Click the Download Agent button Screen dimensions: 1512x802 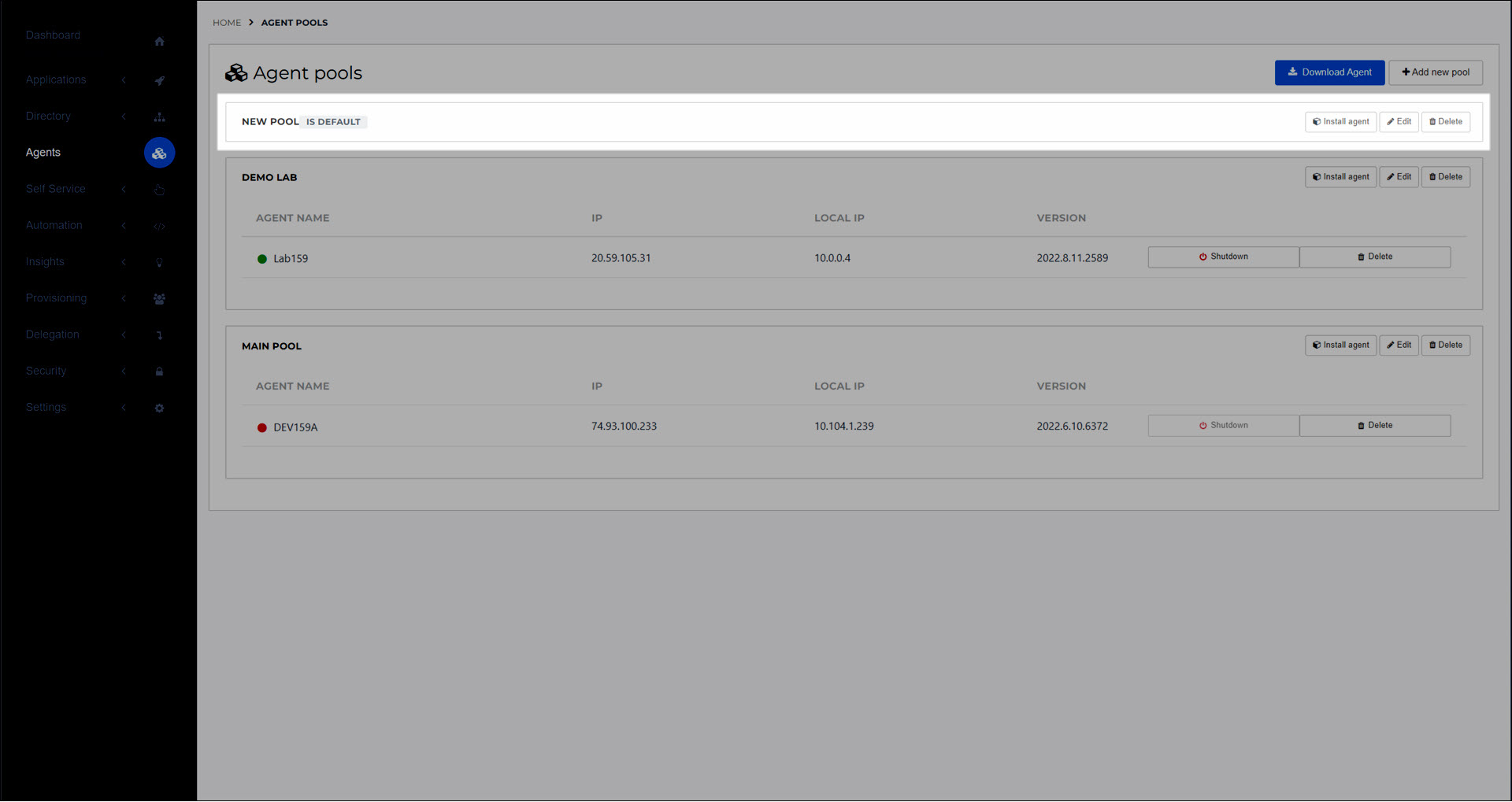click(x=1329, y=72)
